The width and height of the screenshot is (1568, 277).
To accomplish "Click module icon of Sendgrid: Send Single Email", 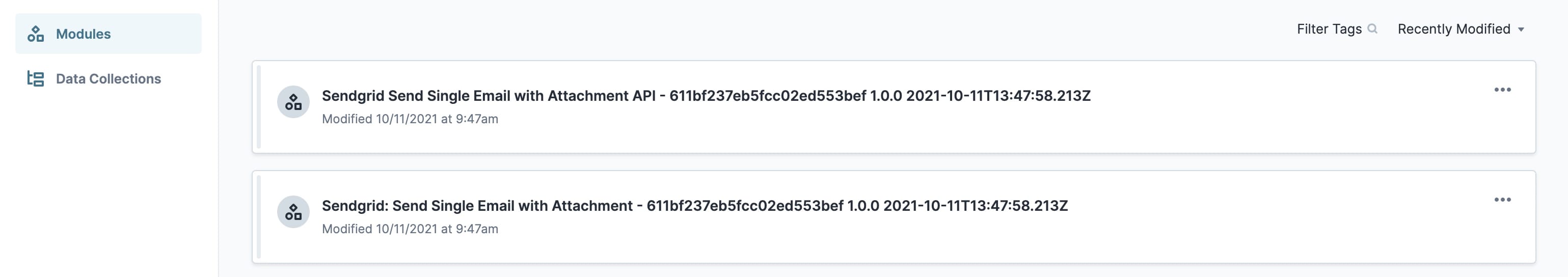I will (293, 212).
